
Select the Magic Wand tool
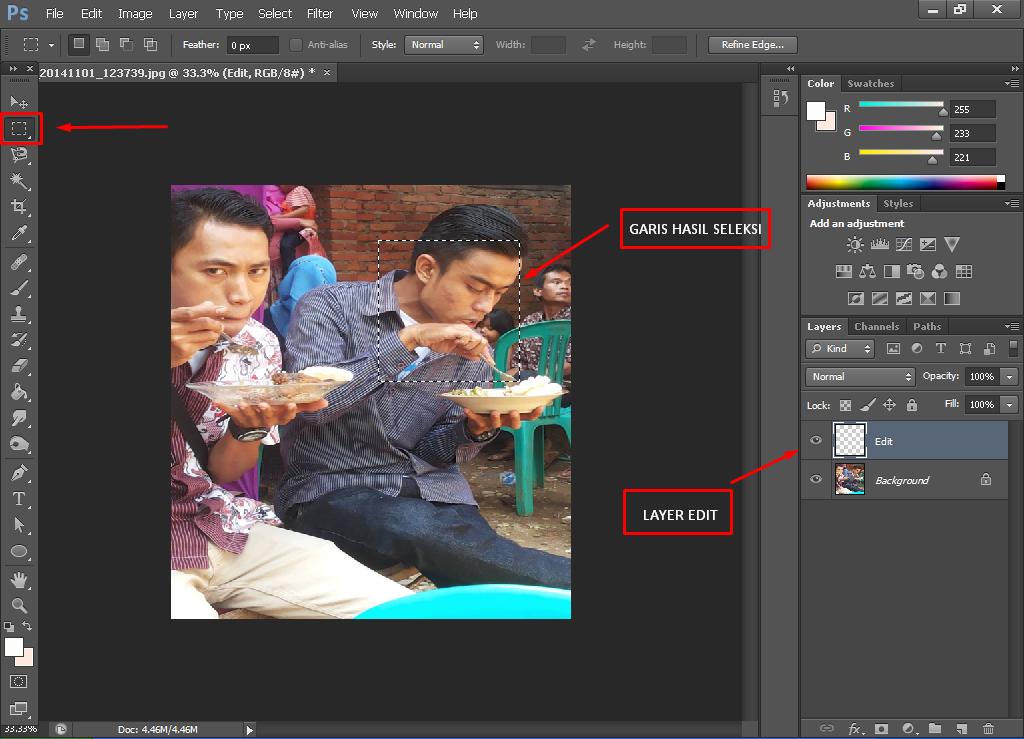(20, 181)
